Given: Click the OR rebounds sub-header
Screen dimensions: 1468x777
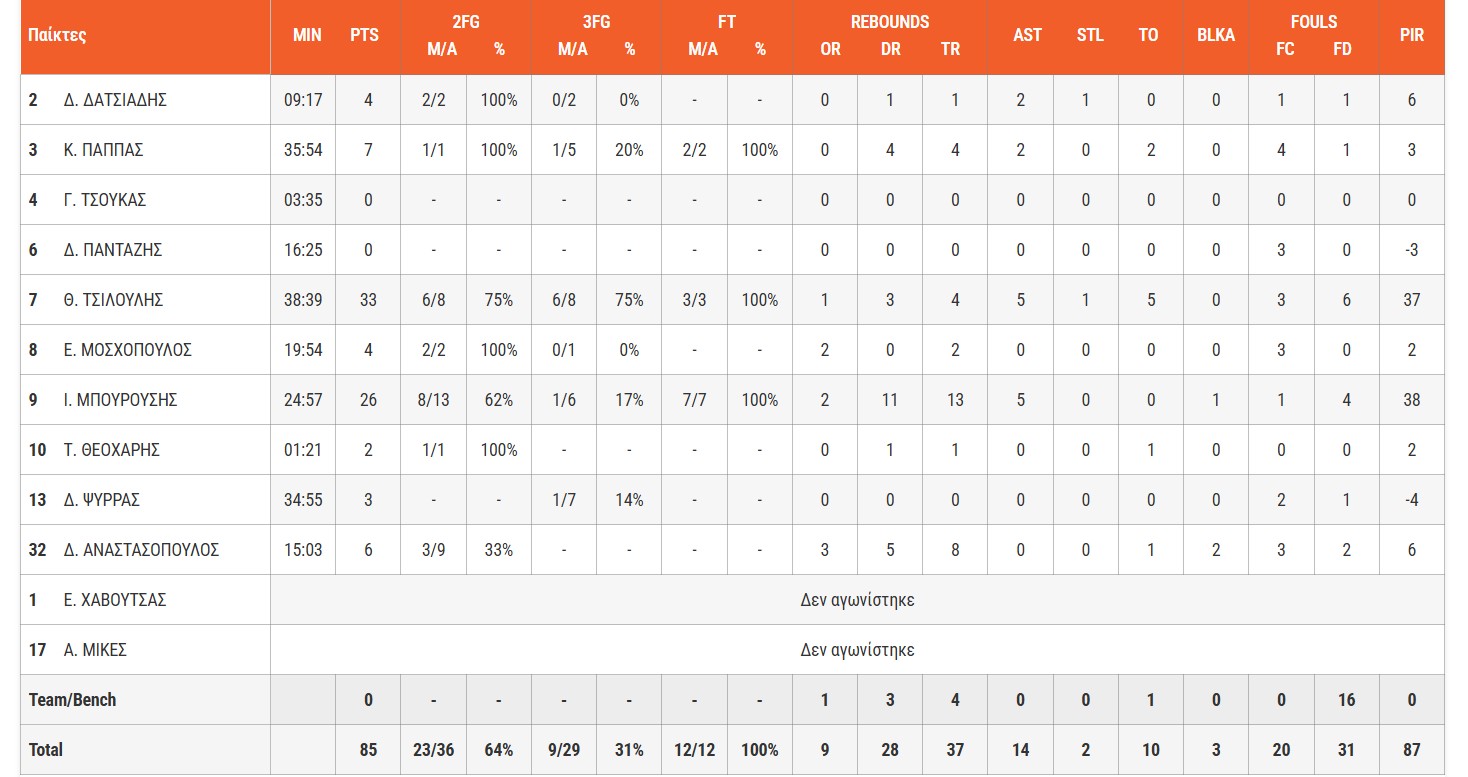Looking at the screenshot, I should (830, 48).
